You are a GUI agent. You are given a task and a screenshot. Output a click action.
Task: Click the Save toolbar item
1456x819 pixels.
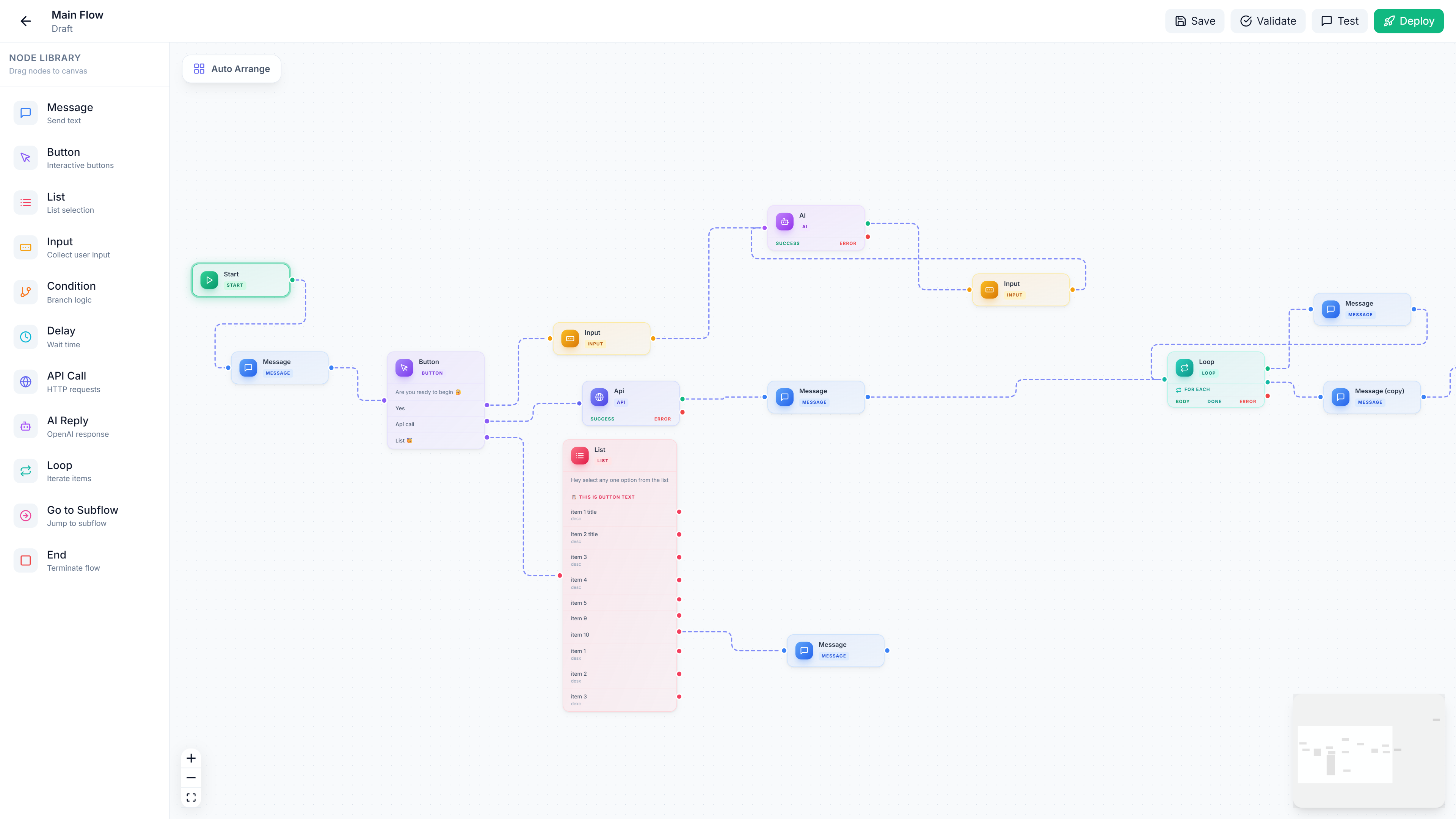click(1194, 21)
